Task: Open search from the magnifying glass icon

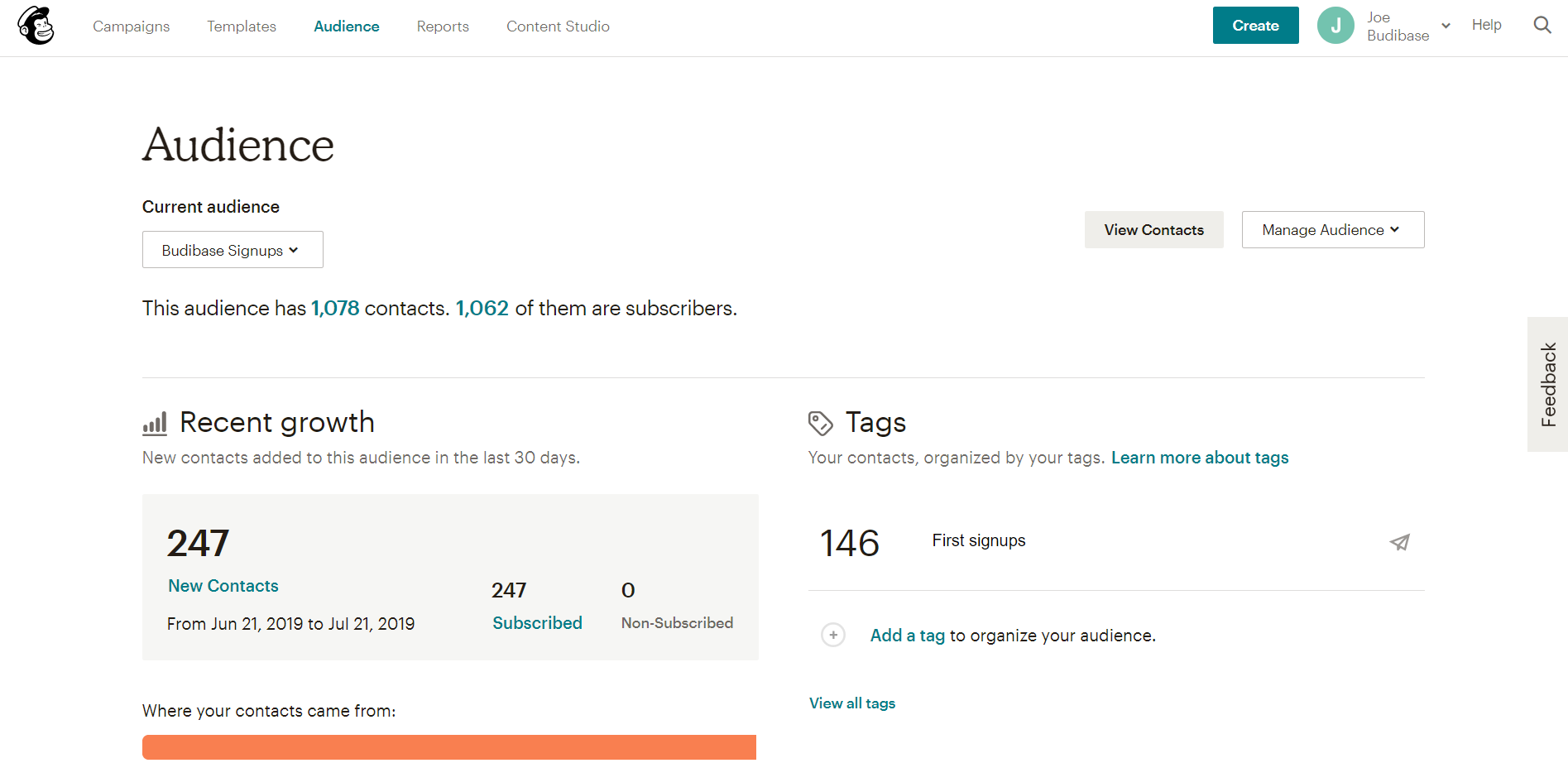Action: pyautogui.click(x=1542, y=25)
